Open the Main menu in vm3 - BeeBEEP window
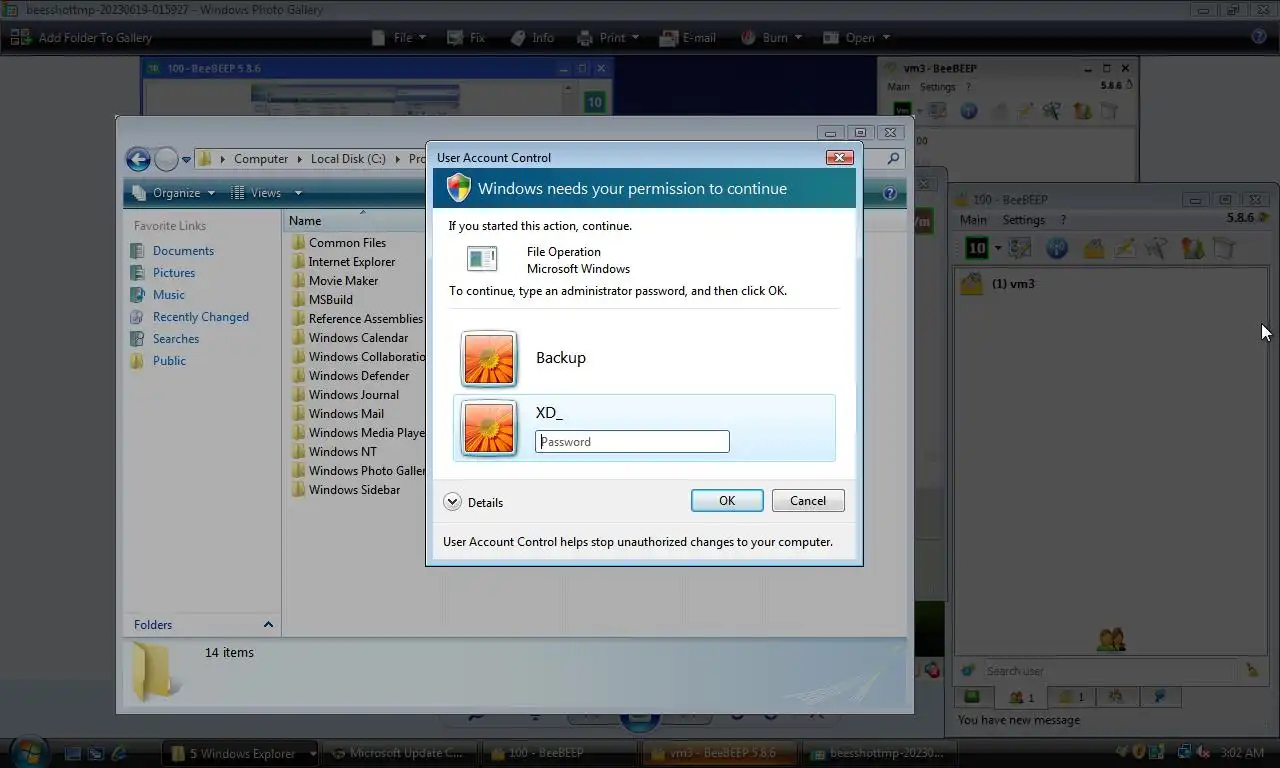Viewport: 1280px width, 768px height. pos(899,87)
